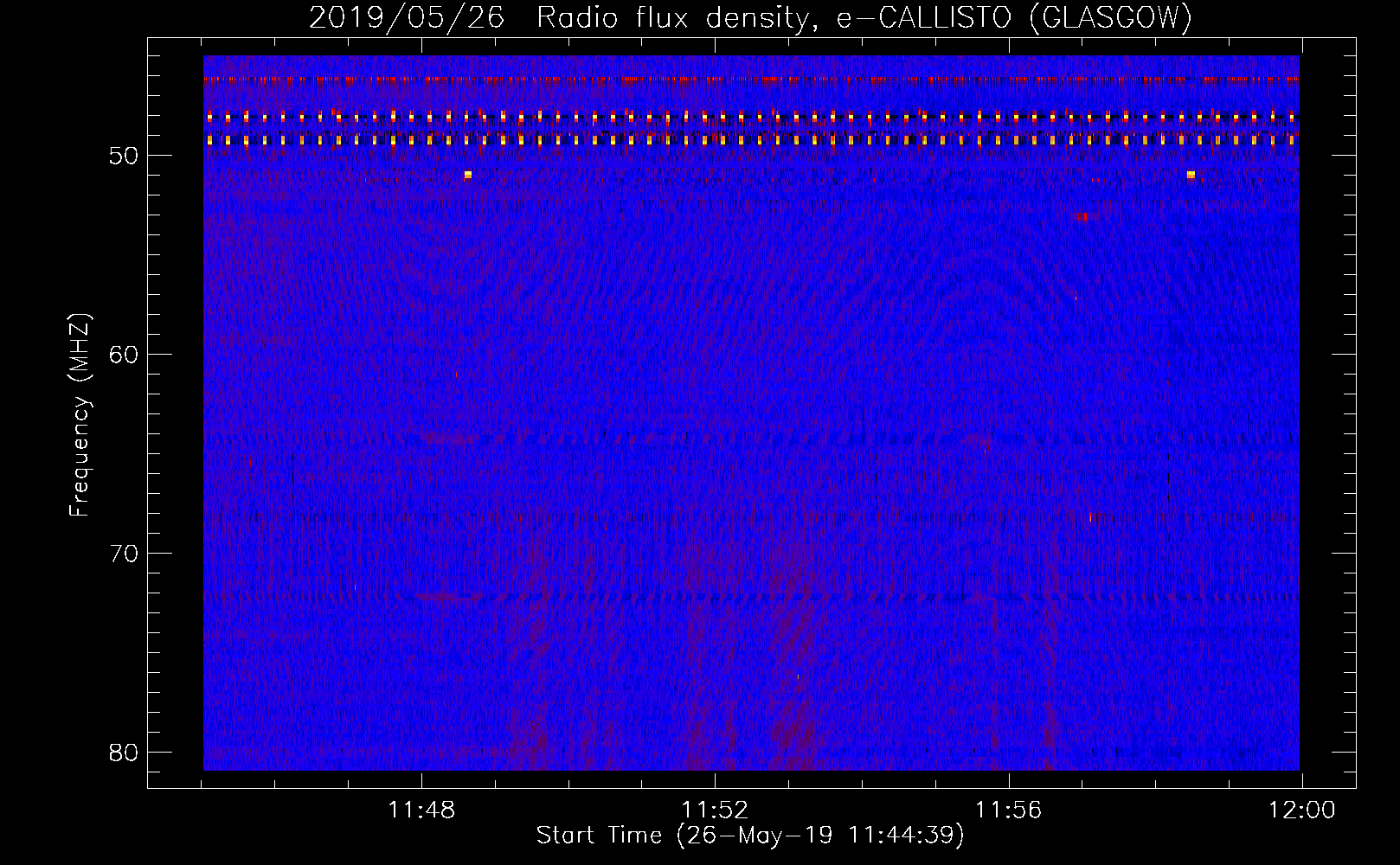Click the plot title mentioning e-CALLISTO (GLASGOW)

pyautogui.click(x=751, y=17)
